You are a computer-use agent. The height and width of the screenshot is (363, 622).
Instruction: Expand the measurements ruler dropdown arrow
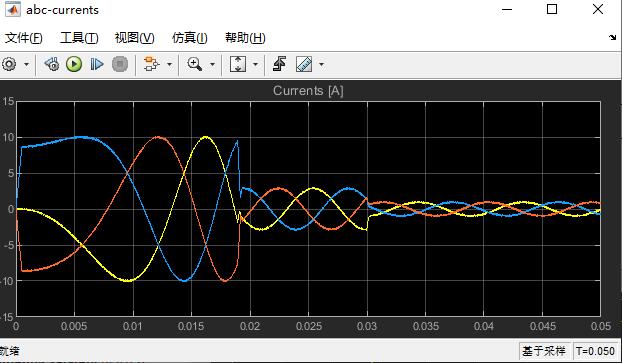(x=321, y=64)
